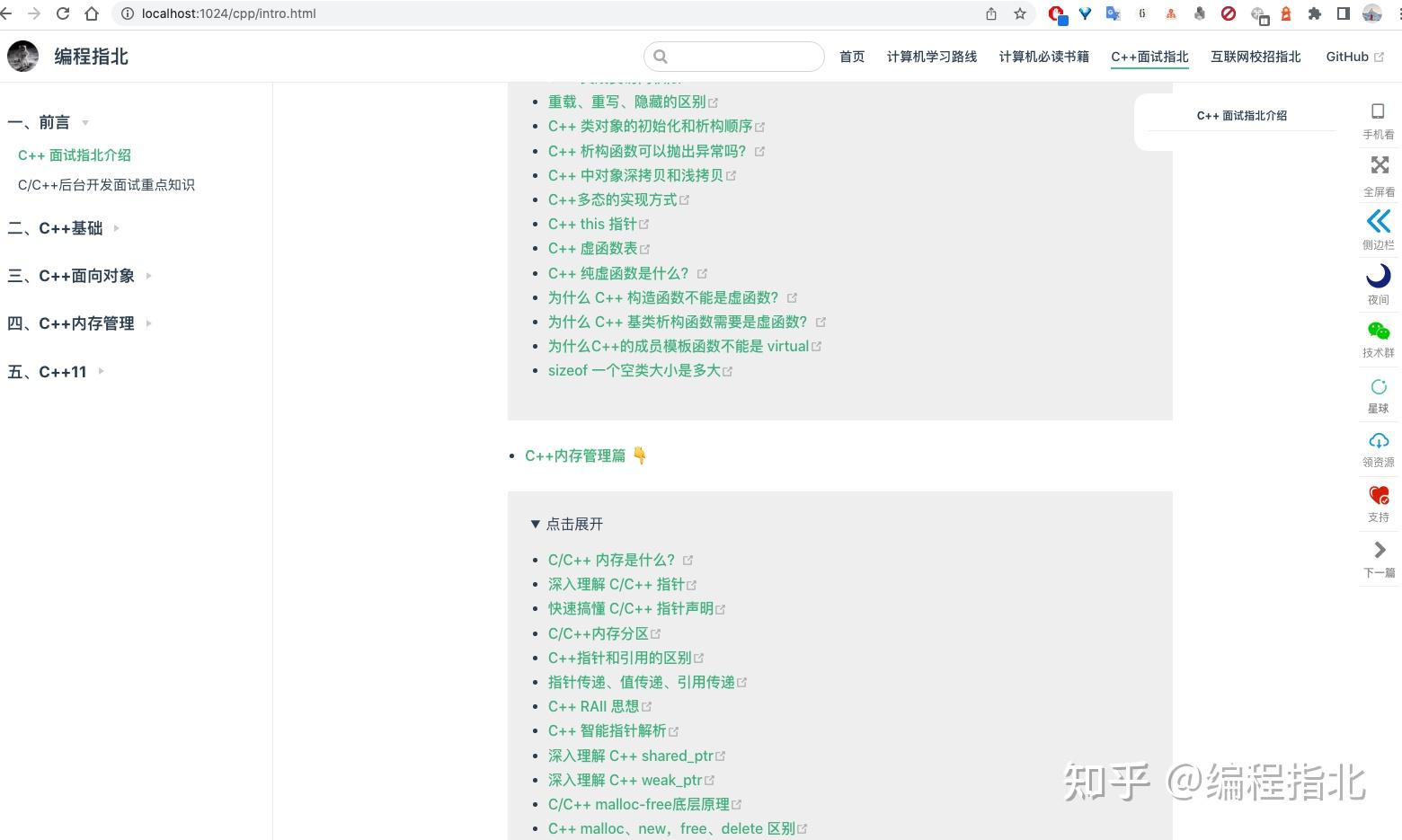
Task: Expand the 三、C++面向对象 sidebar section
Action: click(x=80, y=276)
